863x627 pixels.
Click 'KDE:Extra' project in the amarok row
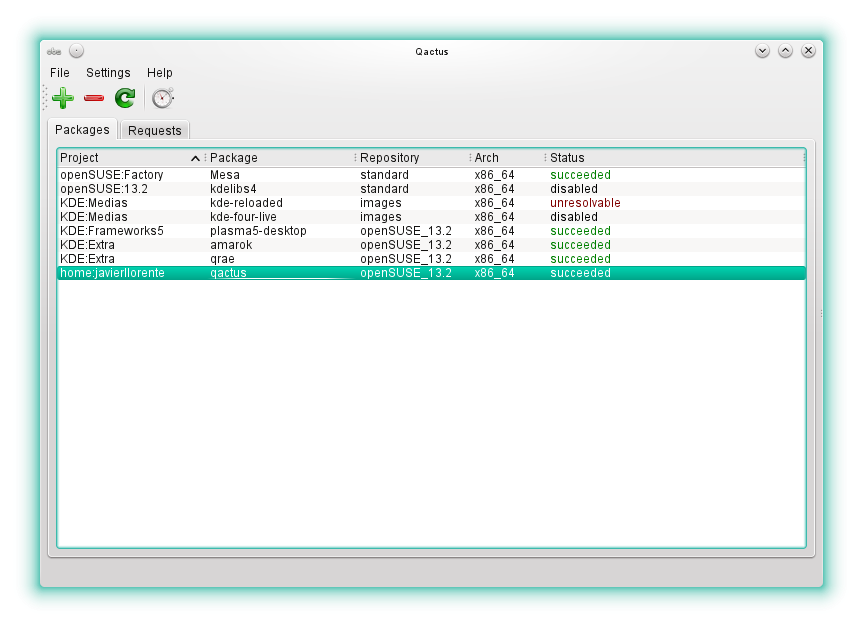pyautogui.click(x=88, y=245)
